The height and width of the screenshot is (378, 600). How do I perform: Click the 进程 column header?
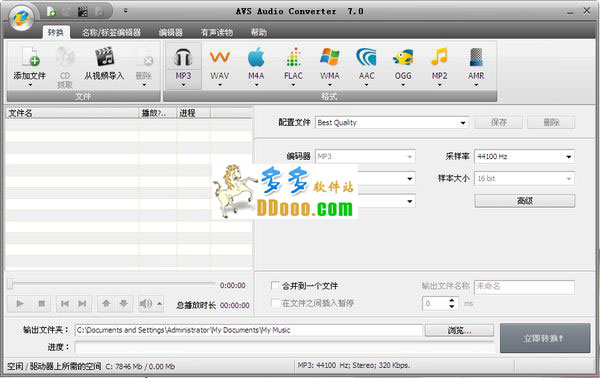tap(193, 113)
